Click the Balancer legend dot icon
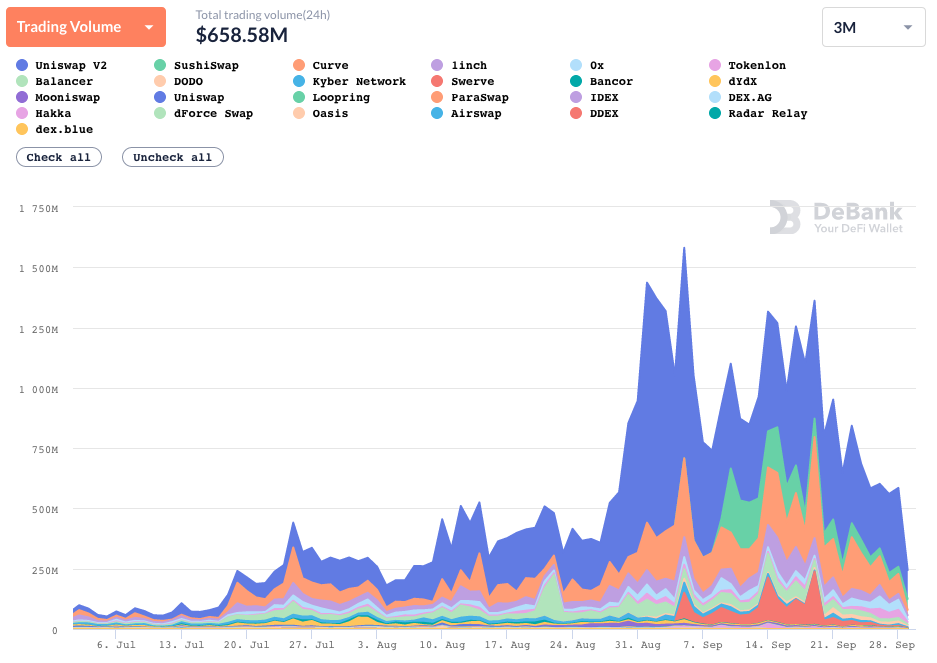937x663 pixels. [22, 81]
